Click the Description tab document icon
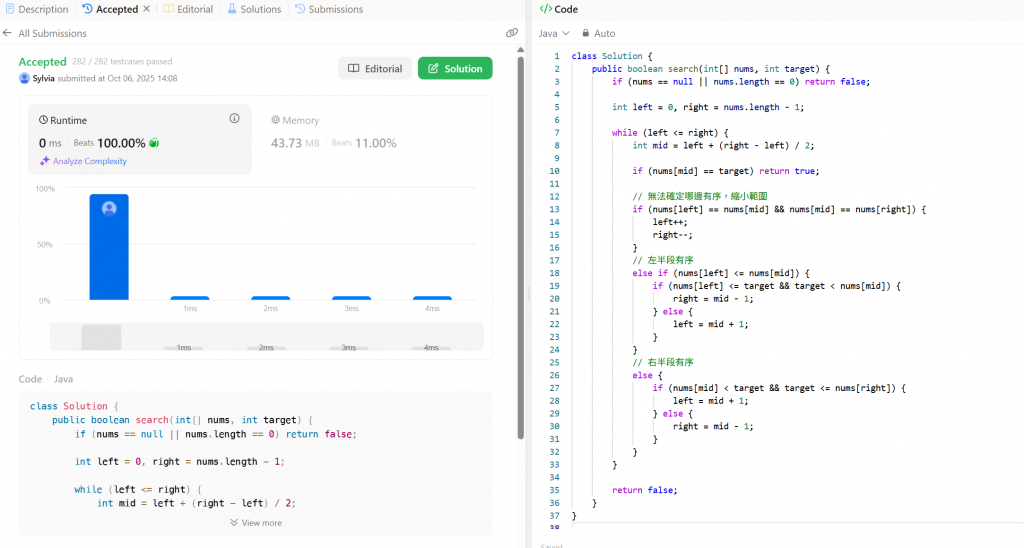This screenshot has height=548, width=1024. pyautogui.click(x=10, y=9)
